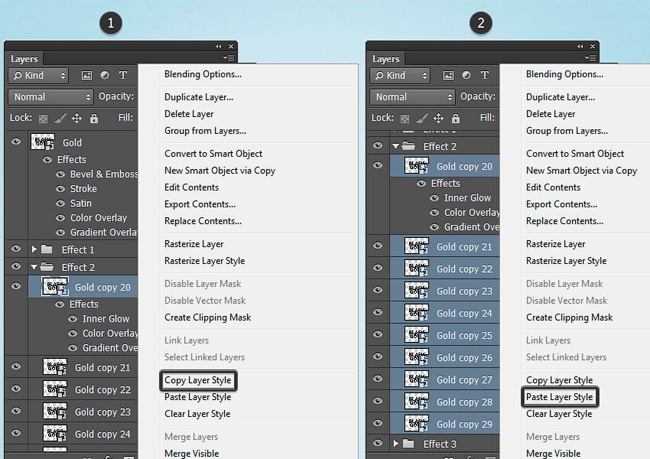This screenshot has height=459, width=650.
Task: Click type layer filter icon in right panel
Action: pos(485,75)
